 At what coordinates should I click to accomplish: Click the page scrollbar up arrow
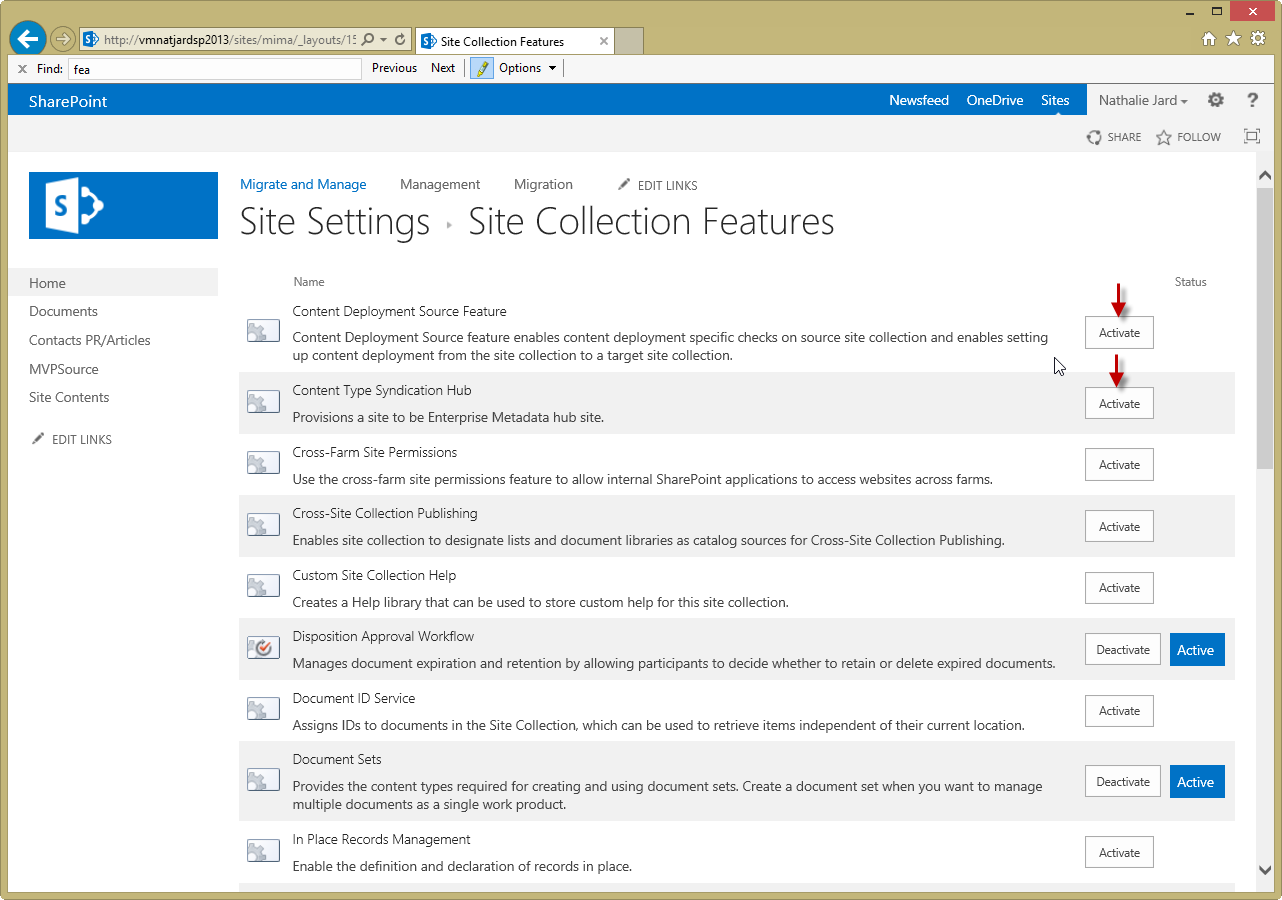click(1265, 175)
